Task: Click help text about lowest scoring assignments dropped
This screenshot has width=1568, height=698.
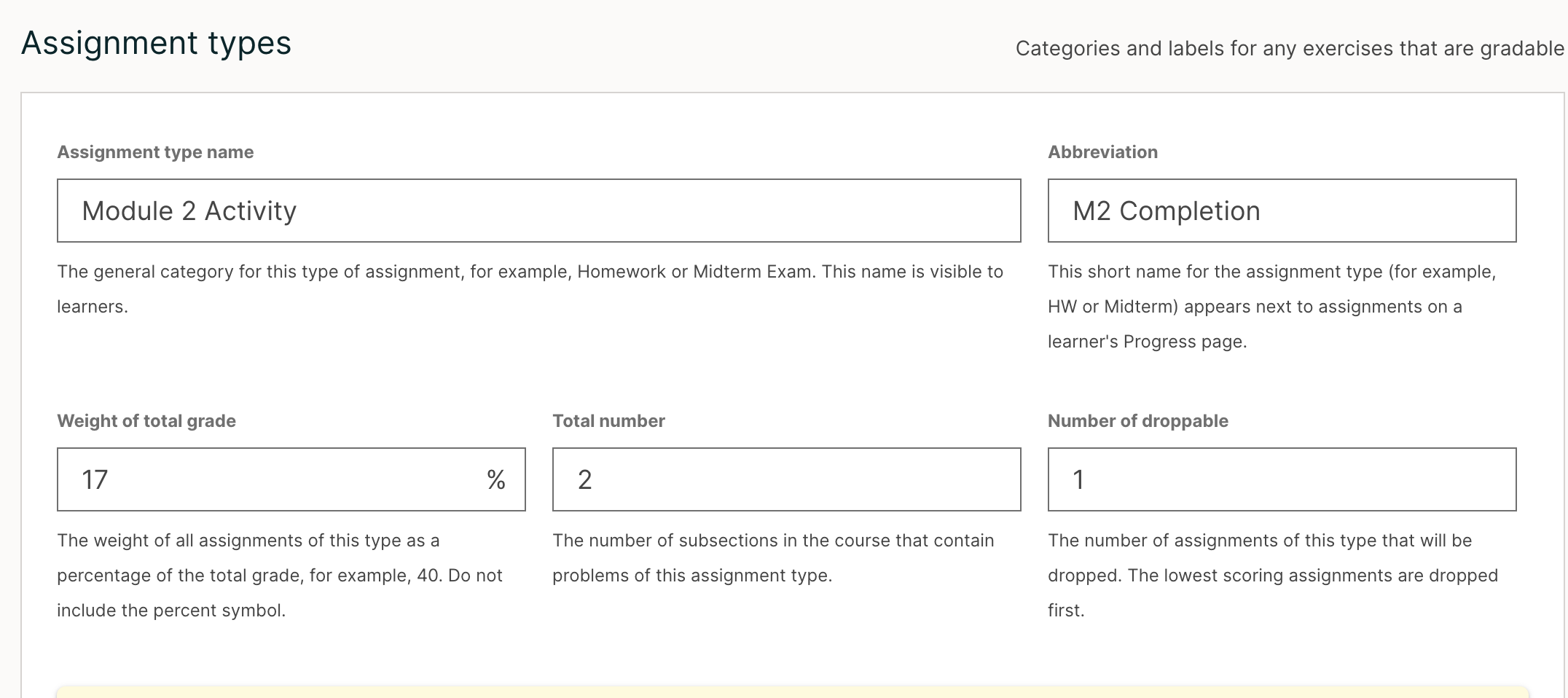Action: pyautogui.click(x=1273, y=576)
